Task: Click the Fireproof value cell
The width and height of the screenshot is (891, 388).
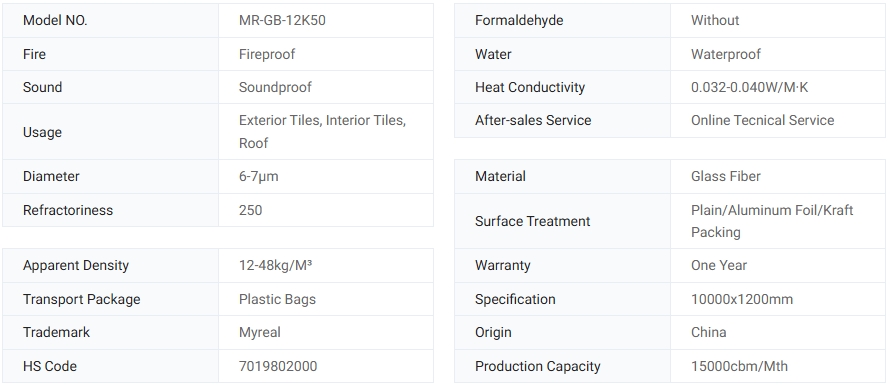Action: pyautogui.click(x=326, y=54)
